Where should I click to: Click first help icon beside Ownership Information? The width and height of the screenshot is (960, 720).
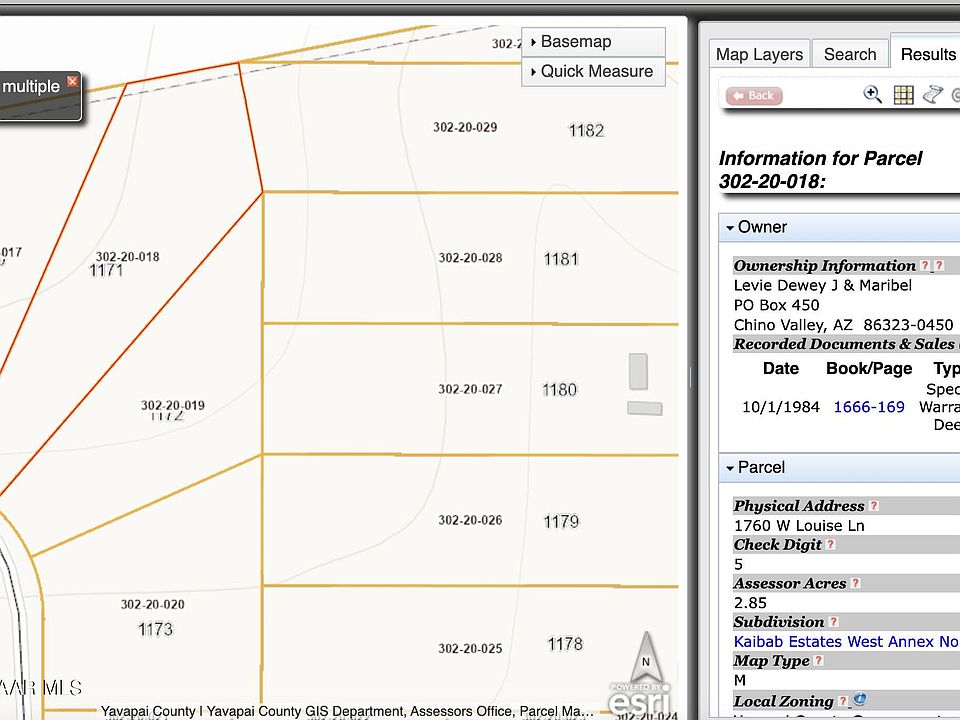pos(925,265)
